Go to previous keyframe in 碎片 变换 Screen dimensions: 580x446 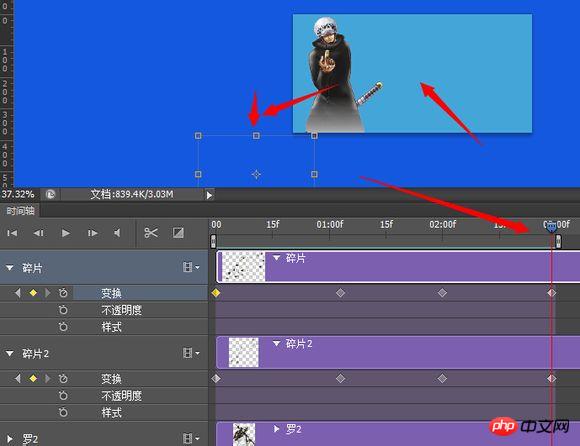pos(17,293)
